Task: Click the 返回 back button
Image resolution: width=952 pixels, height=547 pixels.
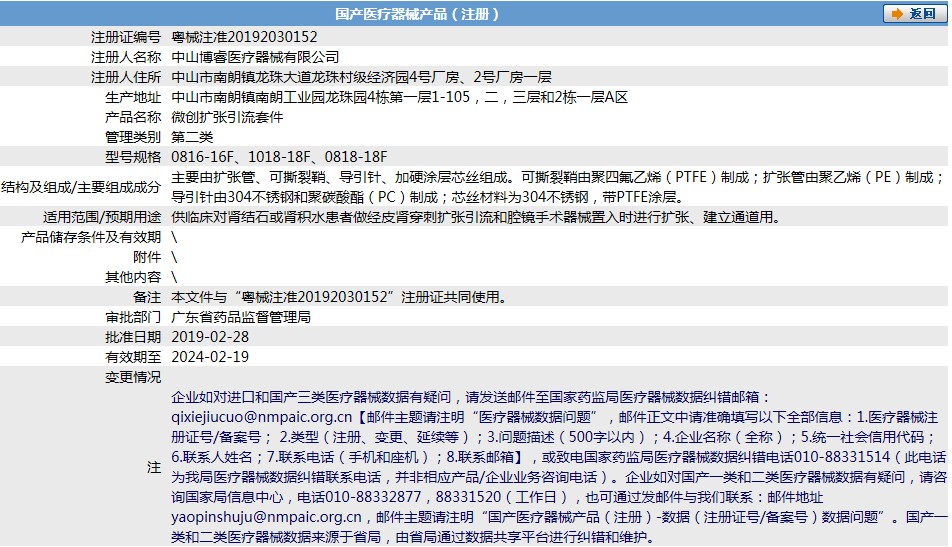Action: click(x=915, y=13)
